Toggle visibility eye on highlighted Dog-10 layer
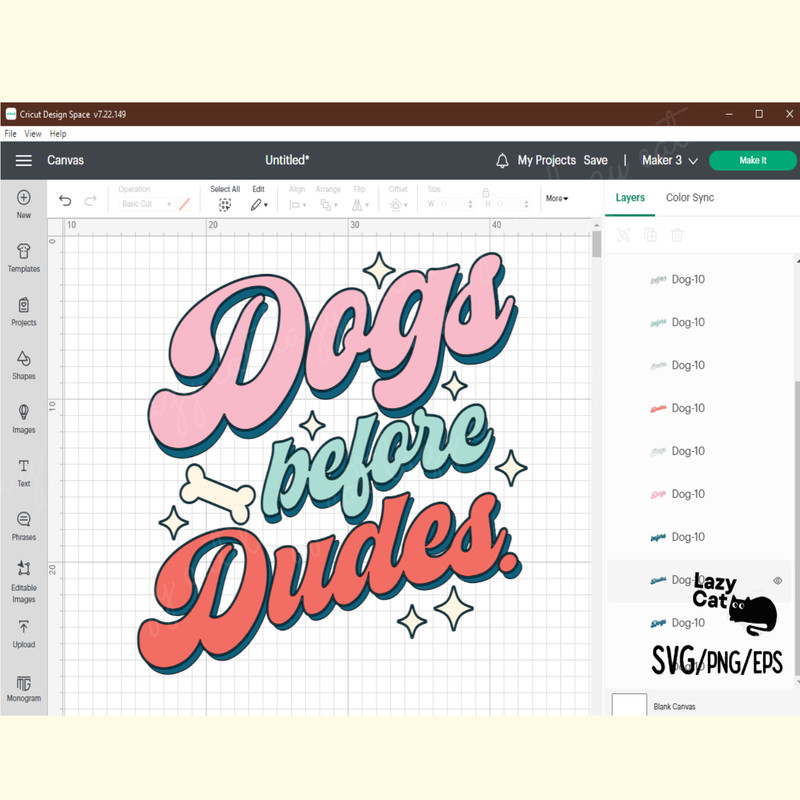Viewport: 800px width, 800px height. 777,580
